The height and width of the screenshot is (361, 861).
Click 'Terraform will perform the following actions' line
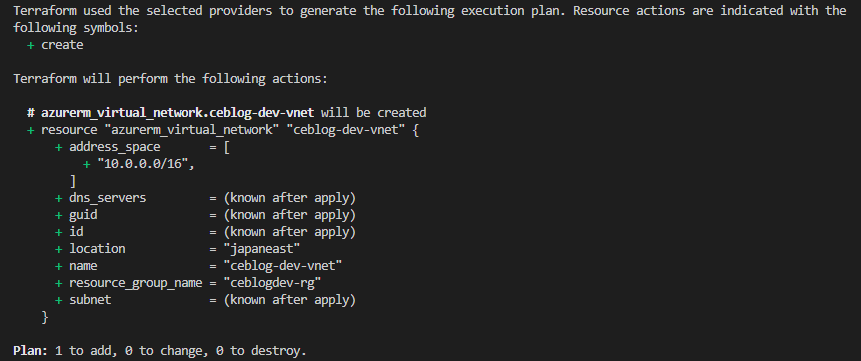click(x=170, y=79)
